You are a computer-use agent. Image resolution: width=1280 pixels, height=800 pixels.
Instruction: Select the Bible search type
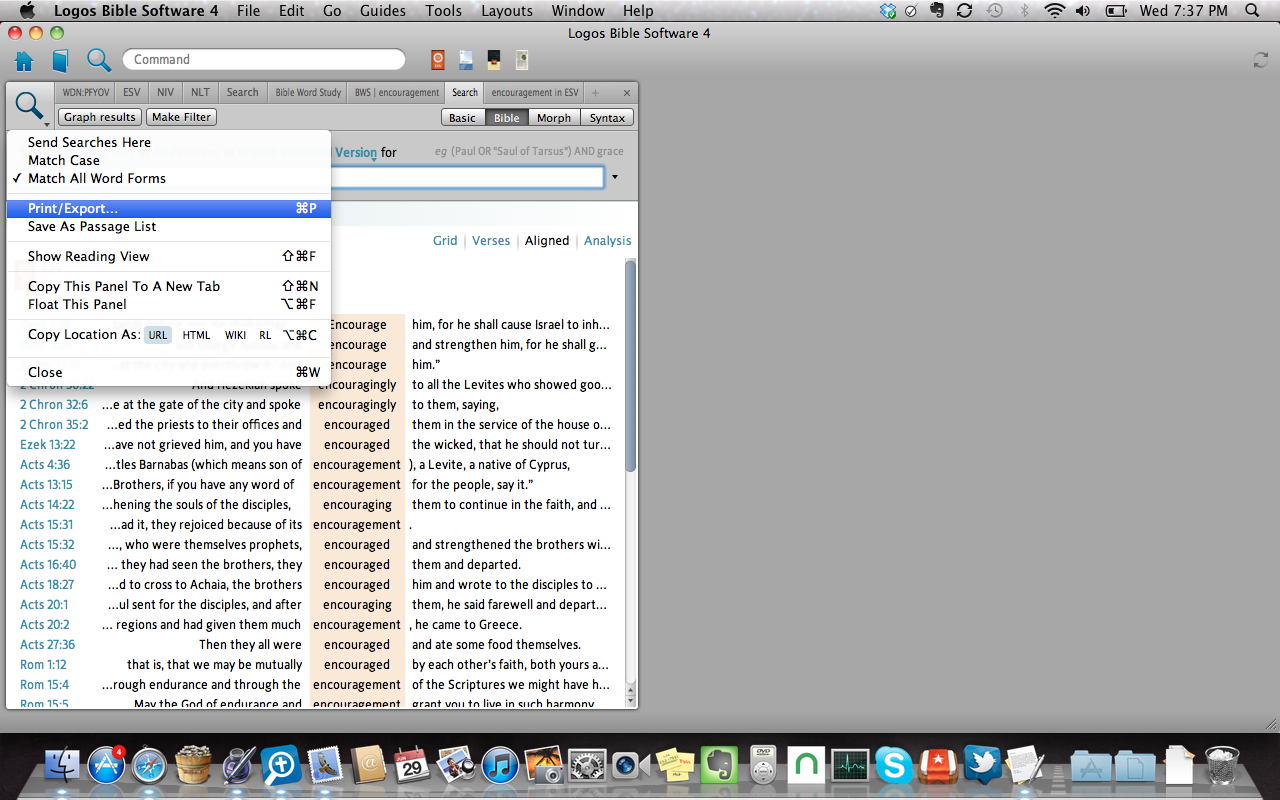tap(507, 117)
